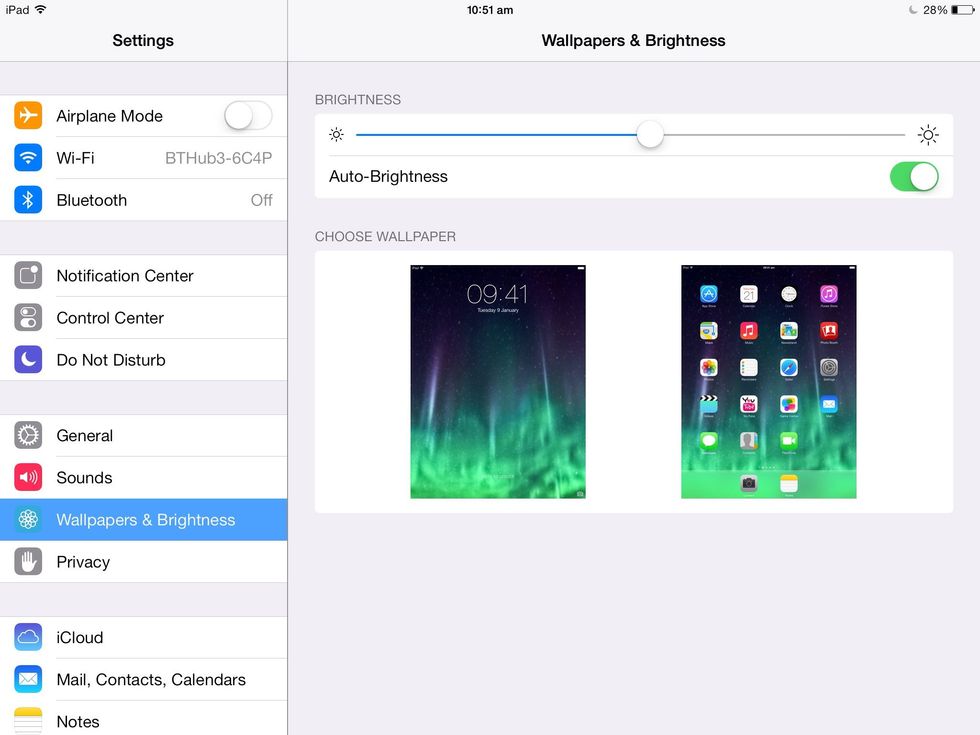Open Notification Center via its icon
The width and height of the screenshot is (980, 735).
[x=27, y=275]
